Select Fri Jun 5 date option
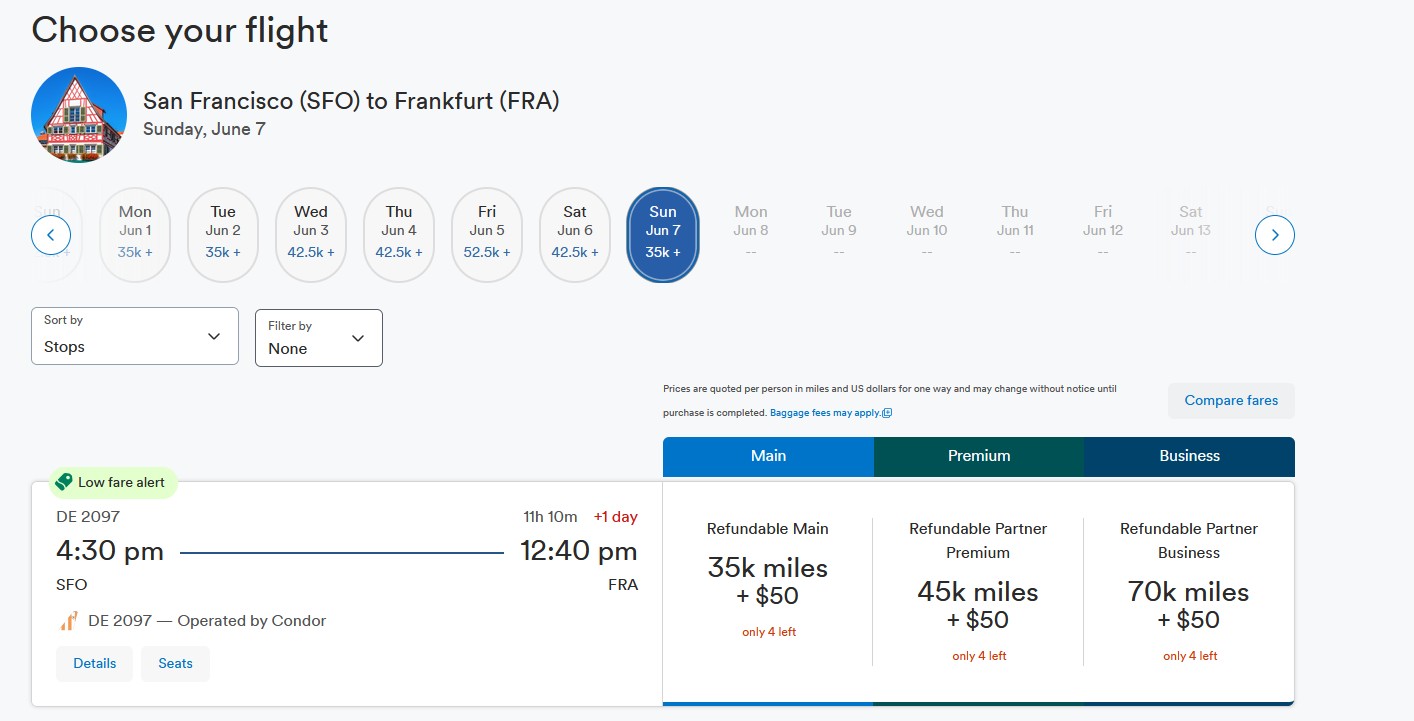Image resolution: width=1414 pixels, height=721 pixels. [487, 234]
